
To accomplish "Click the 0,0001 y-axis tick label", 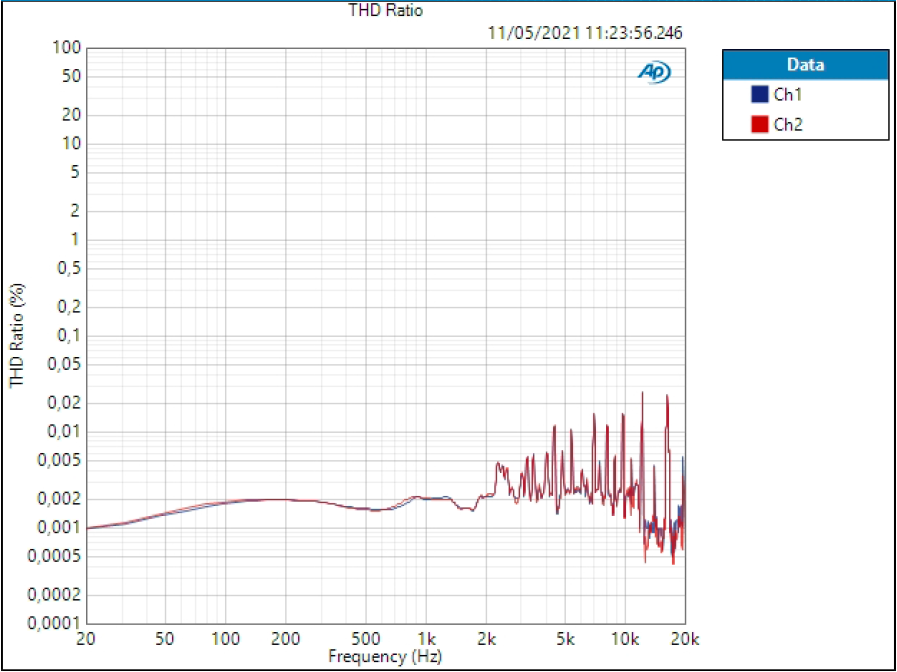I will click(54, 623).
